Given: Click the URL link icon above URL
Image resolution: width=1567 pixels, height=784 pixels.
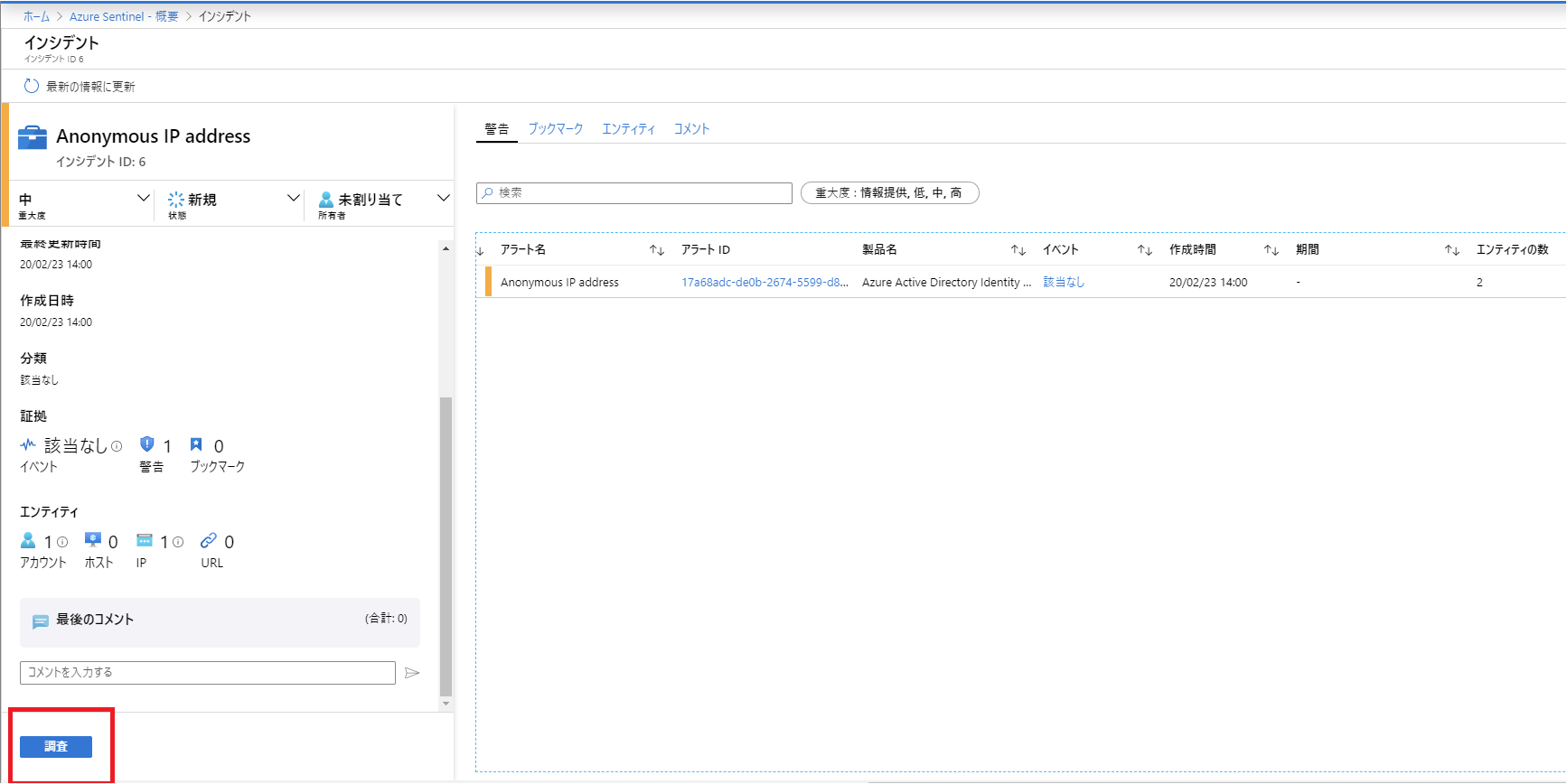Looking at the screenshot, I should pos(209,539).
